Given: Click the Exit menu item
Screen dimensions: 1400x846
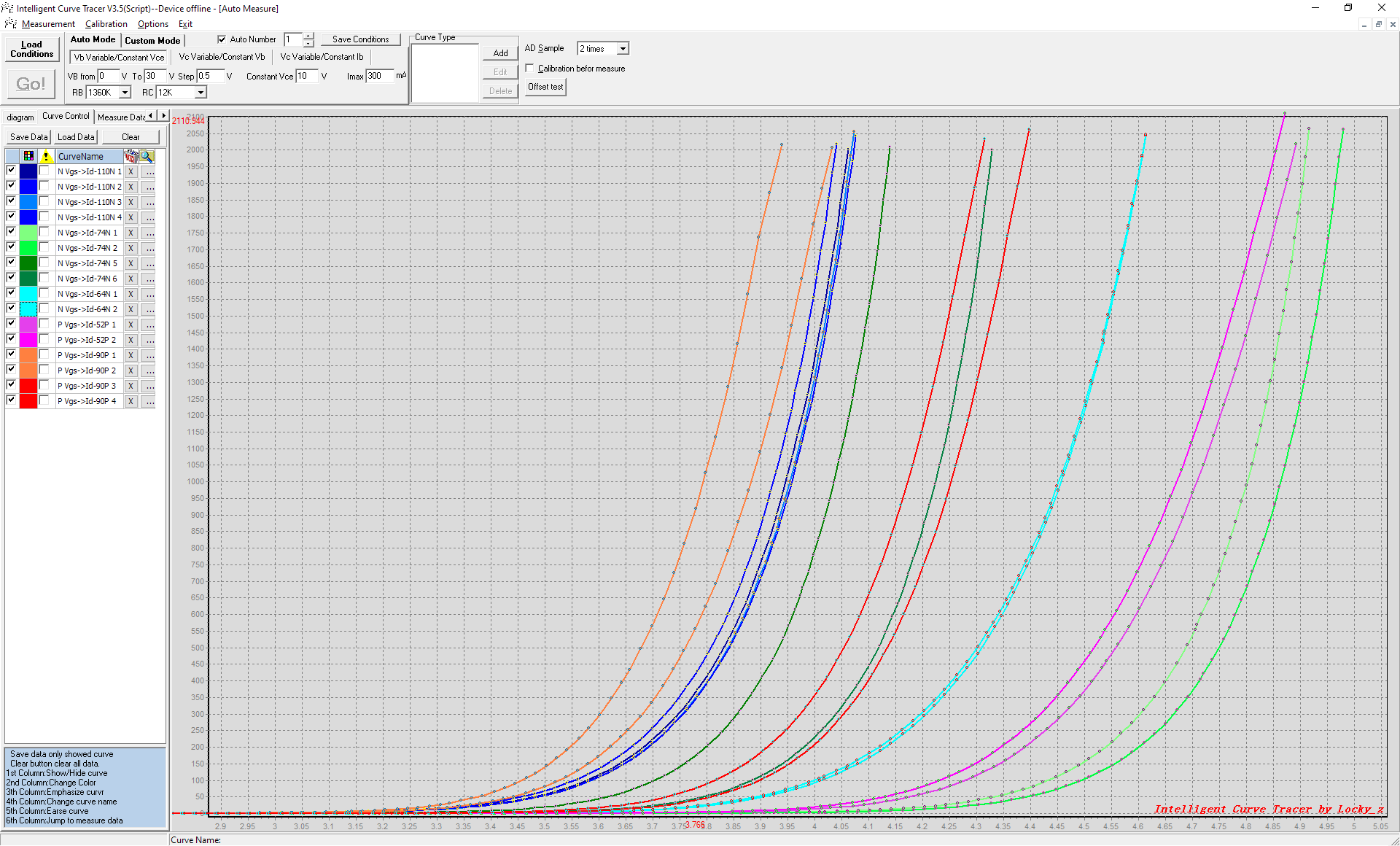Looking at the screenshot, I should 185,24.
